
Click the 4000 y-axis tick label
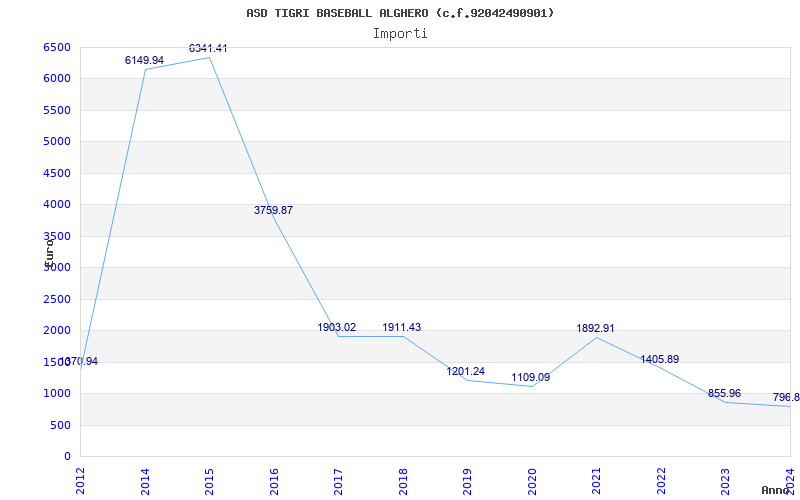(x=57, y=205)
